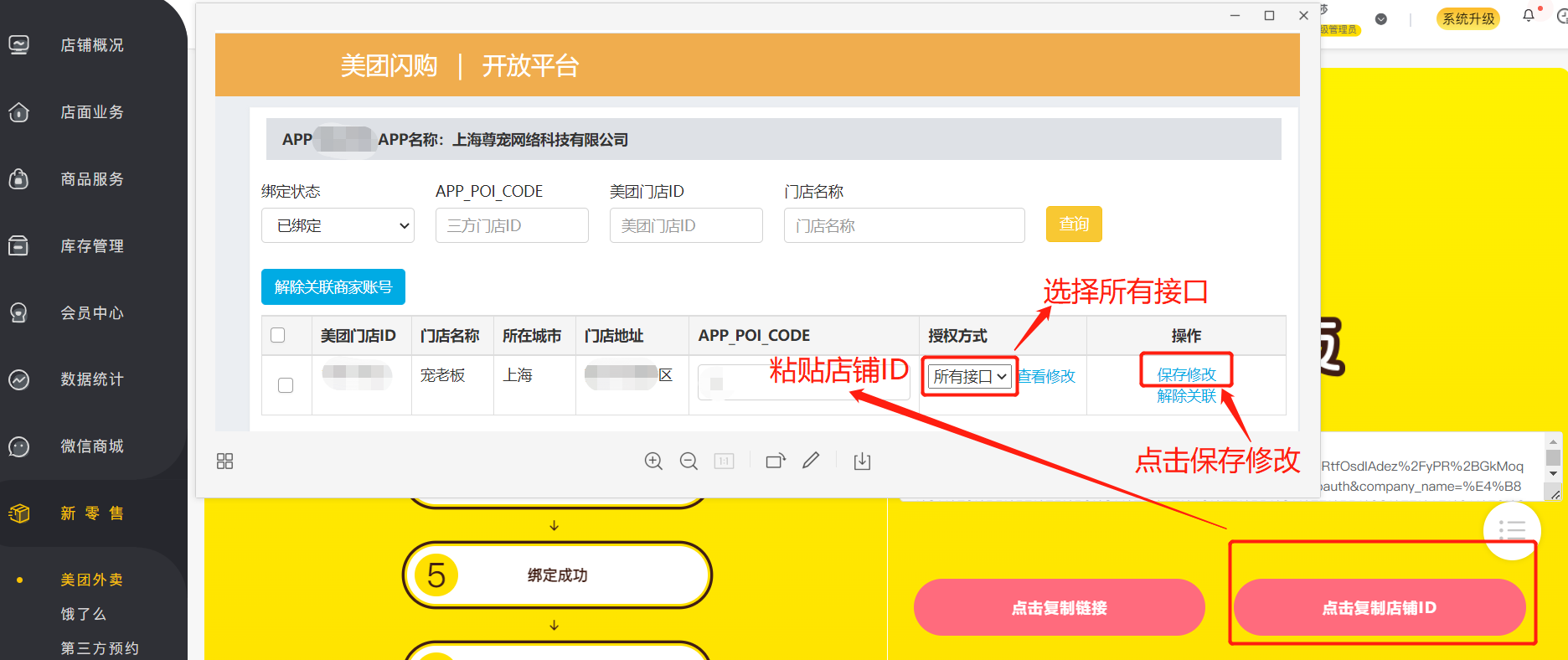Open 微信商城 menu

(92, 446)
